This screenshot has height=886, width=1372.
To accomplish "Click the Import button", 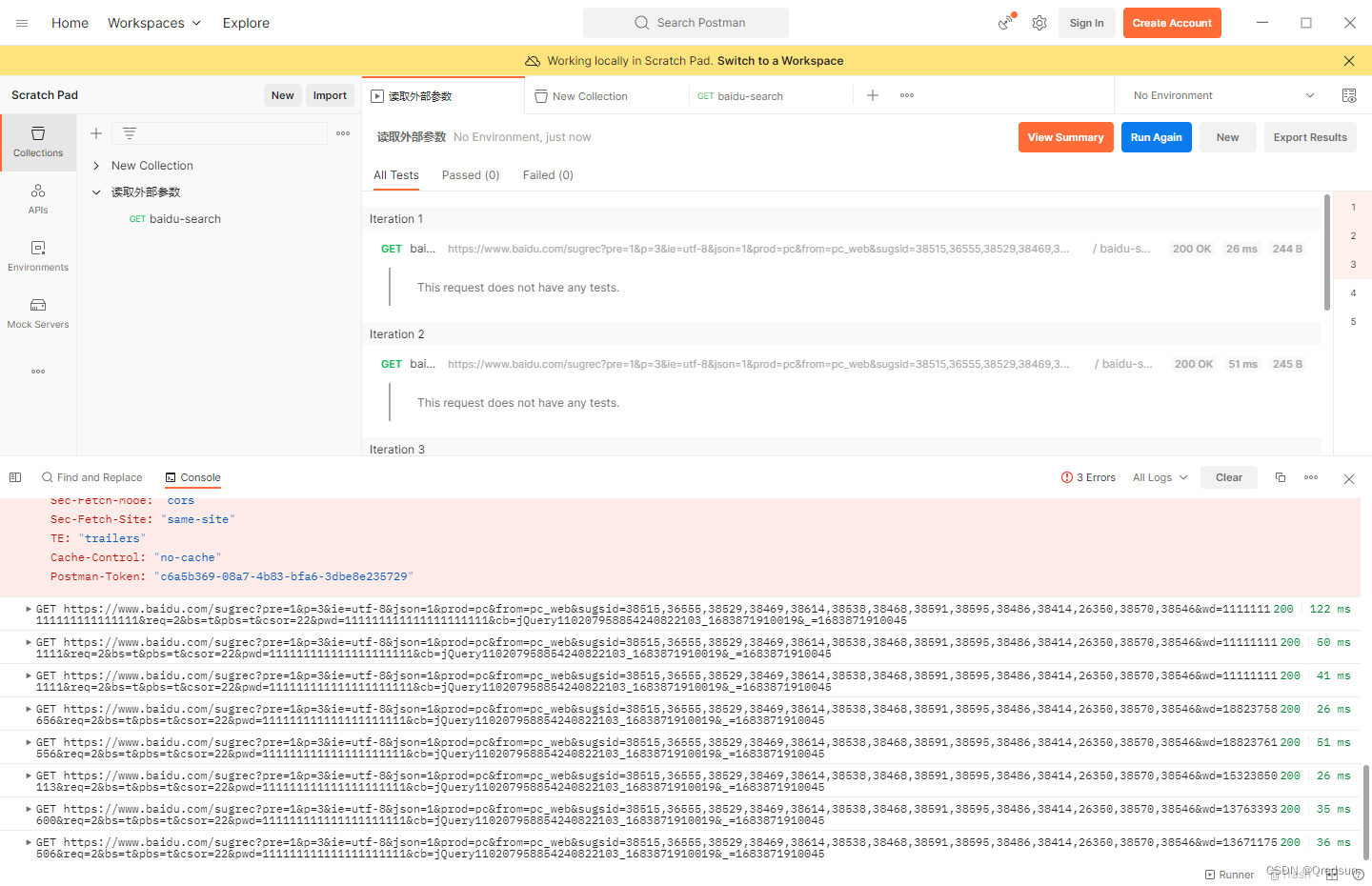I will [x=330, y=95].
